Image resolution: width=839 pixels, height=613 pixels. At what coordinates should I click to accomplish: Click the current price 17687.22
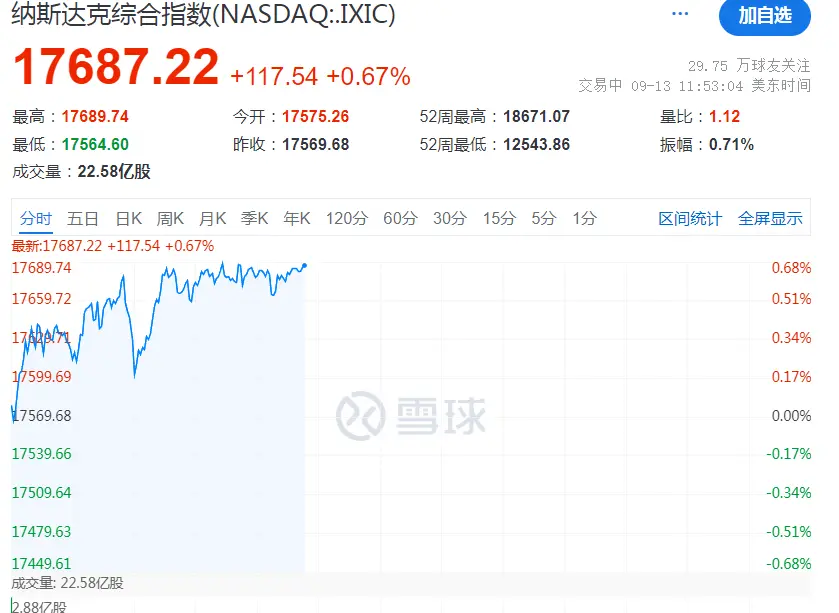116,67
